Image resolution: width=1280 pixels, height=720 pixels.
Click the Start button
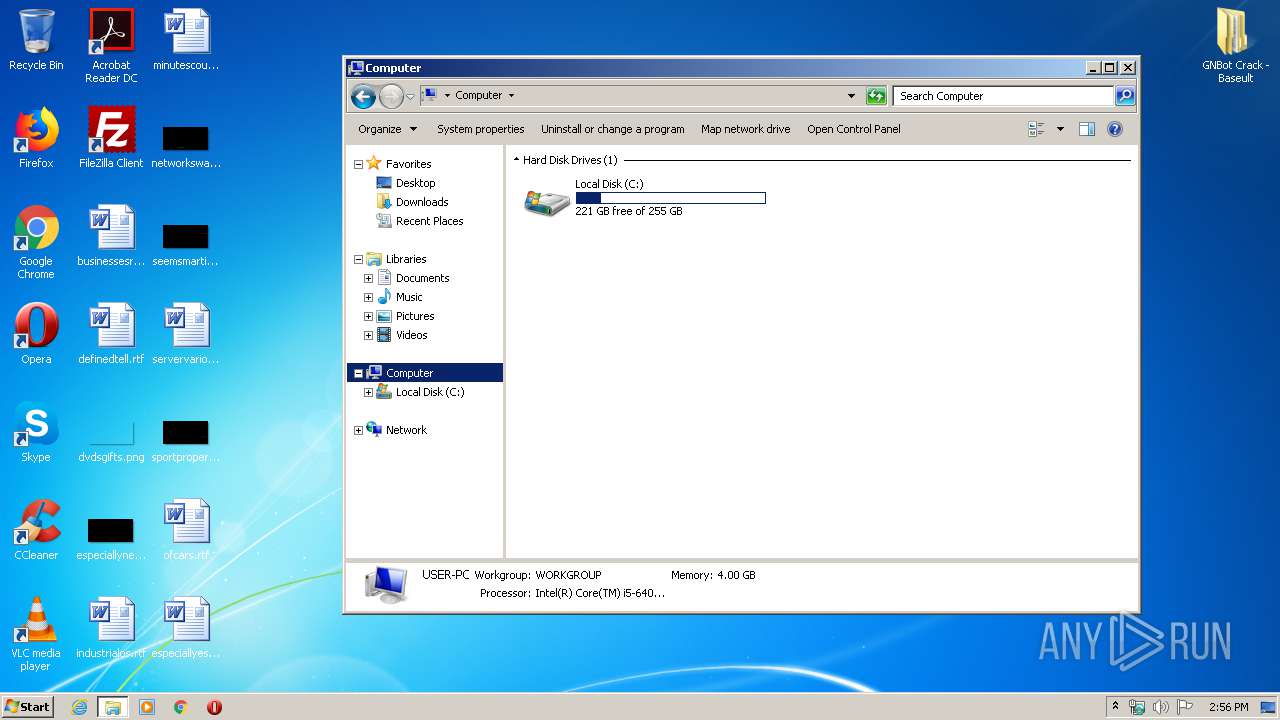(27, 707)
